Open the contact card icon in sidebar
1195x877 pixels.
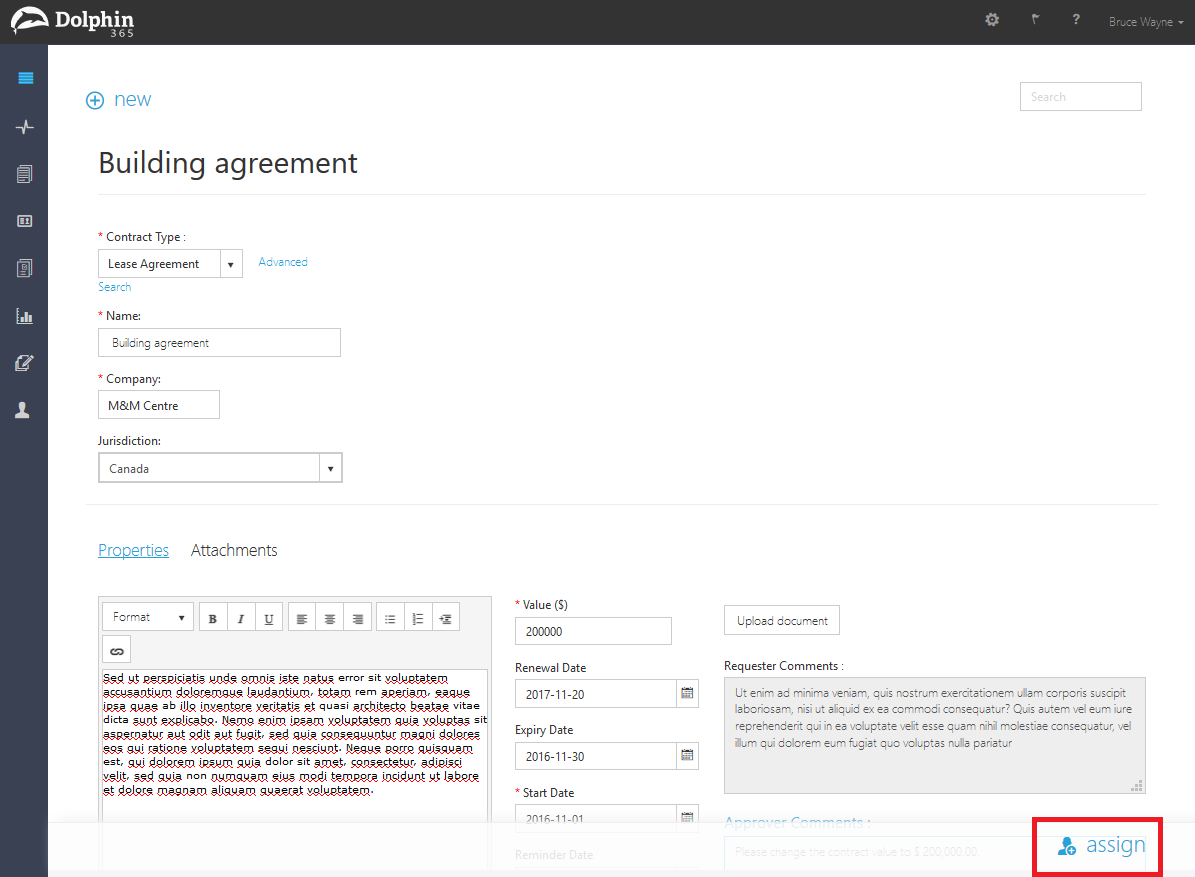tap(24, 221)
